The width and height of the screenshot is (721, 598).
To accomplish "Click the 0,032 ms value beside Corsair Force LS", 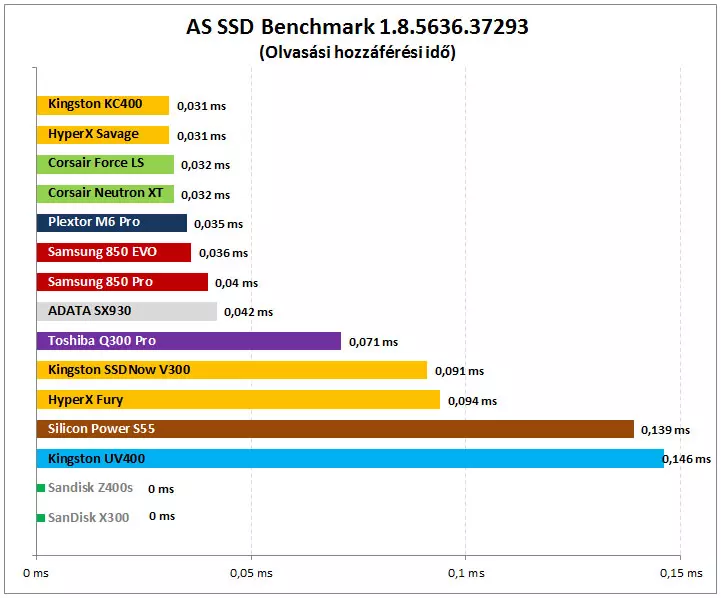I will tap(206, 165).
